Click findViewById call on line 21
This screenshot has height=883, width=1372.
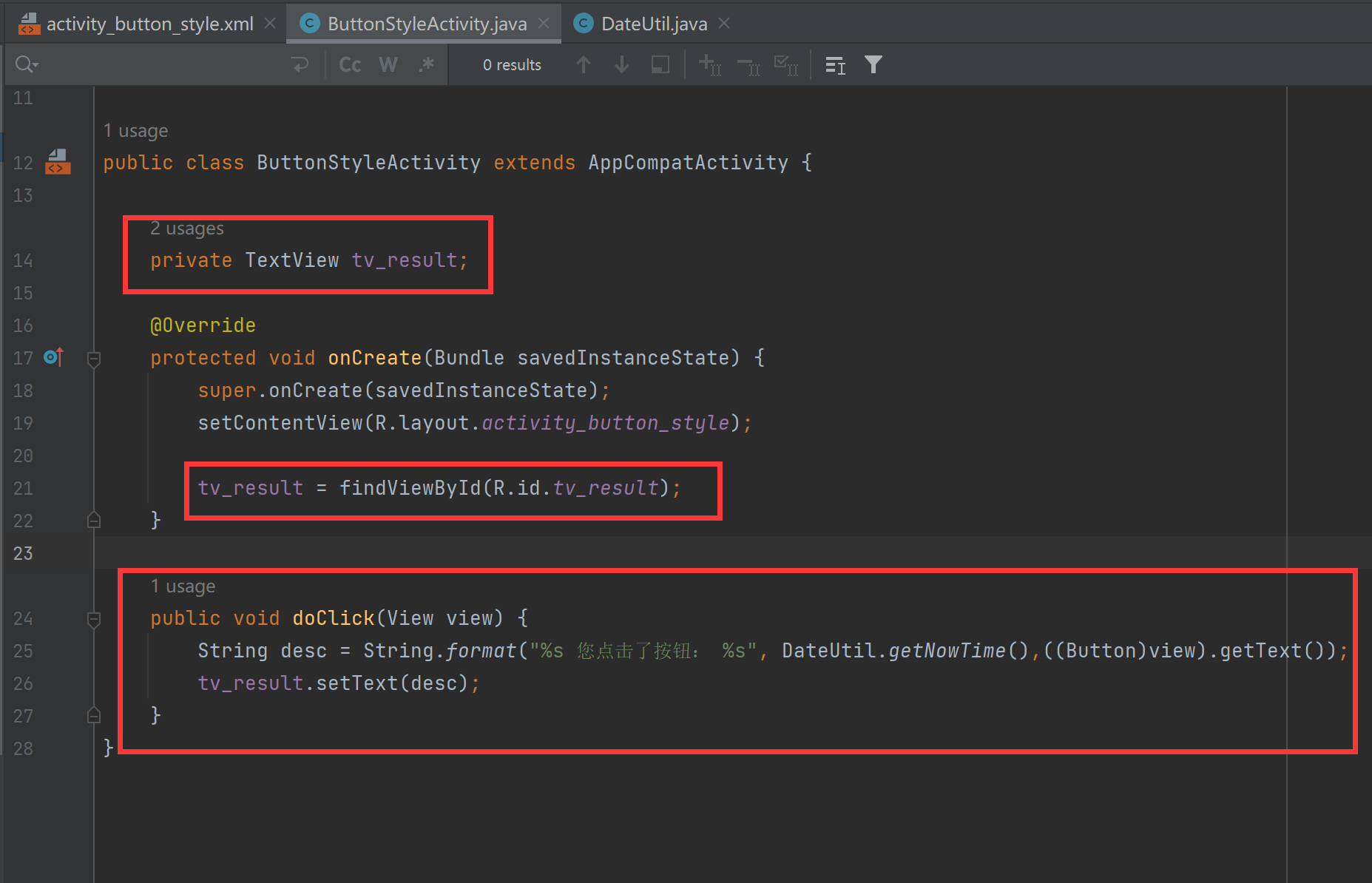[410, 488]
